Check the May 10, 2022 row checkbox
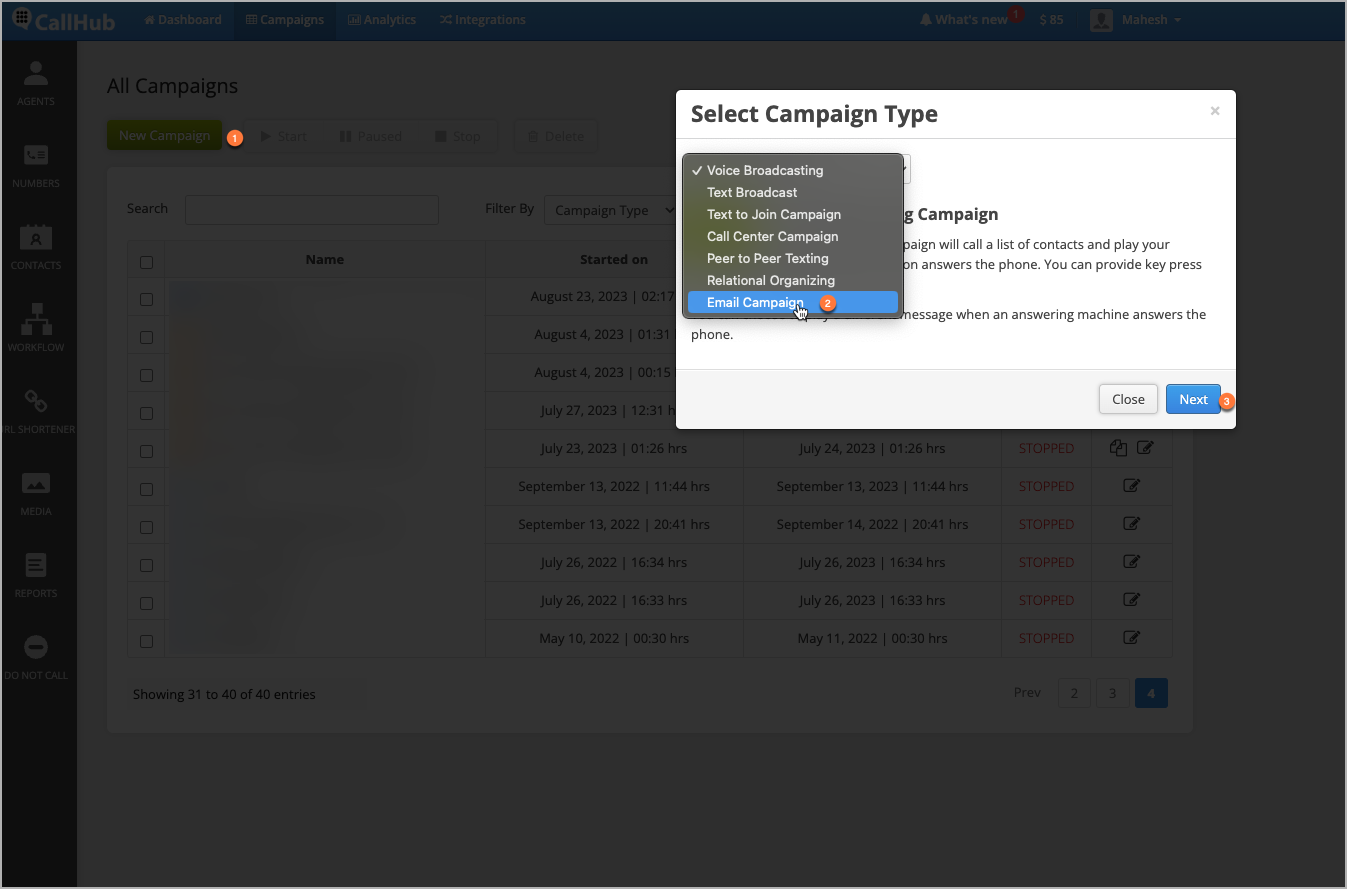1347x889 pixels. tap(147, 641)
